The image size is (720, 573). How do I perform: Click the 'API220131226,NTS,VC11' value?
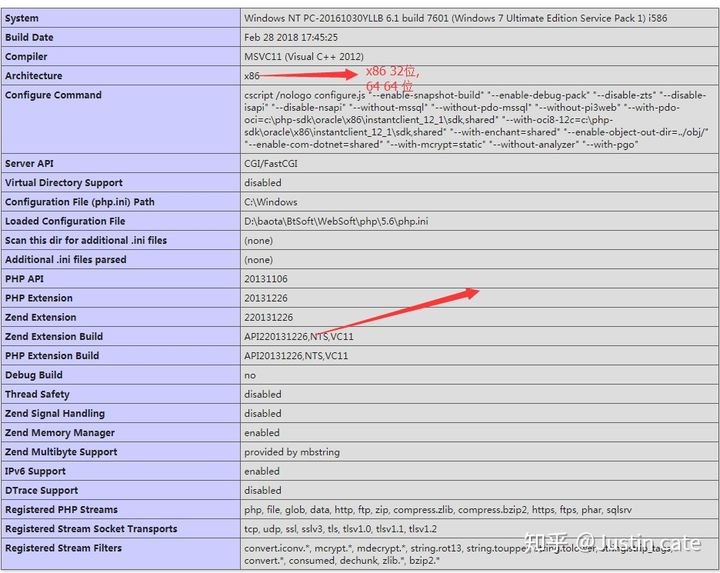[298, 337]
